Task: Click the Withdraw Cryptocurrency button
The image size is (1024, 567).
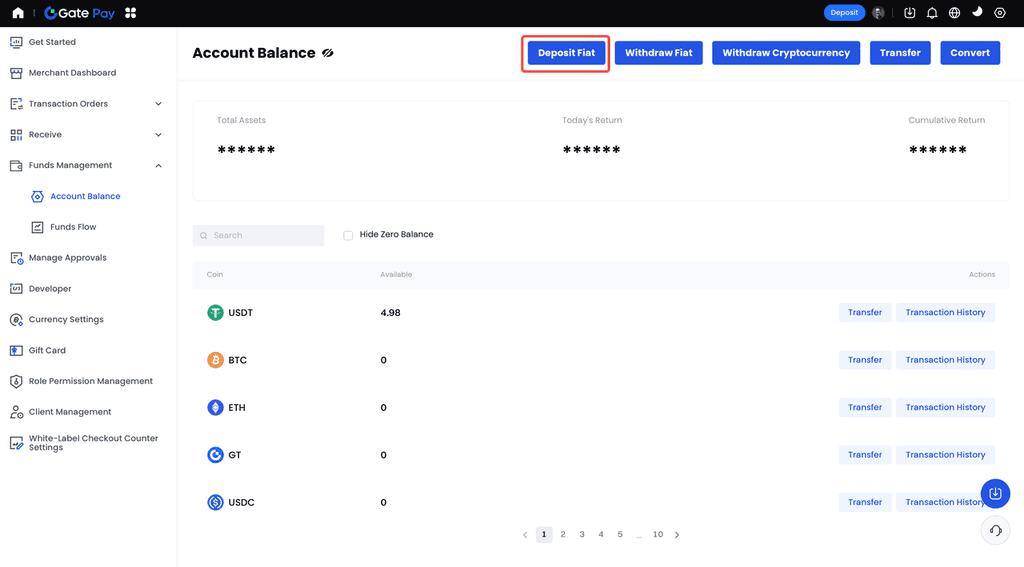Action: click(x=785, y=53)
